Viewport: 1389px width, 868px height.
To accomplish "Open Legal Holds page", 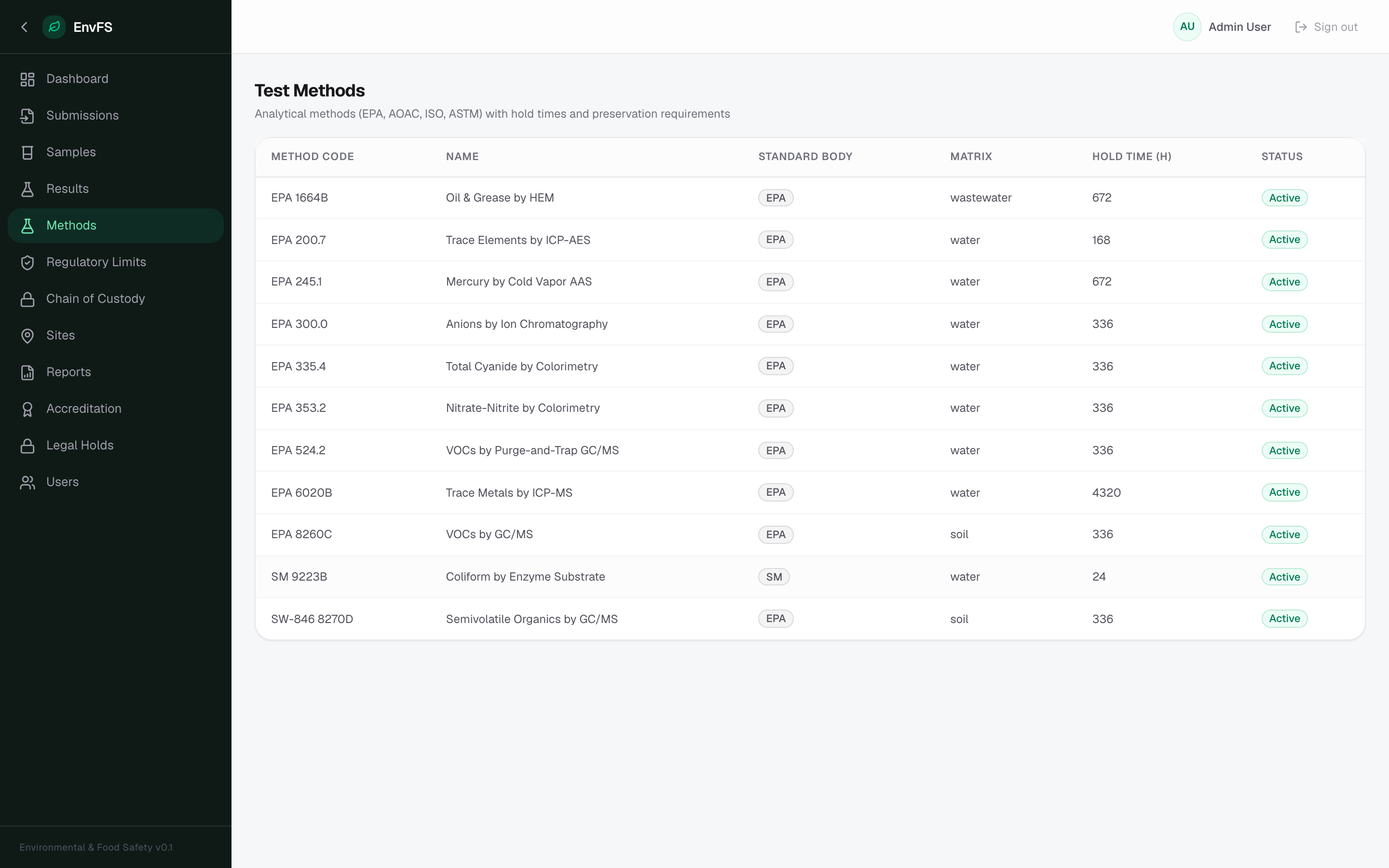I will coord(115,447).
